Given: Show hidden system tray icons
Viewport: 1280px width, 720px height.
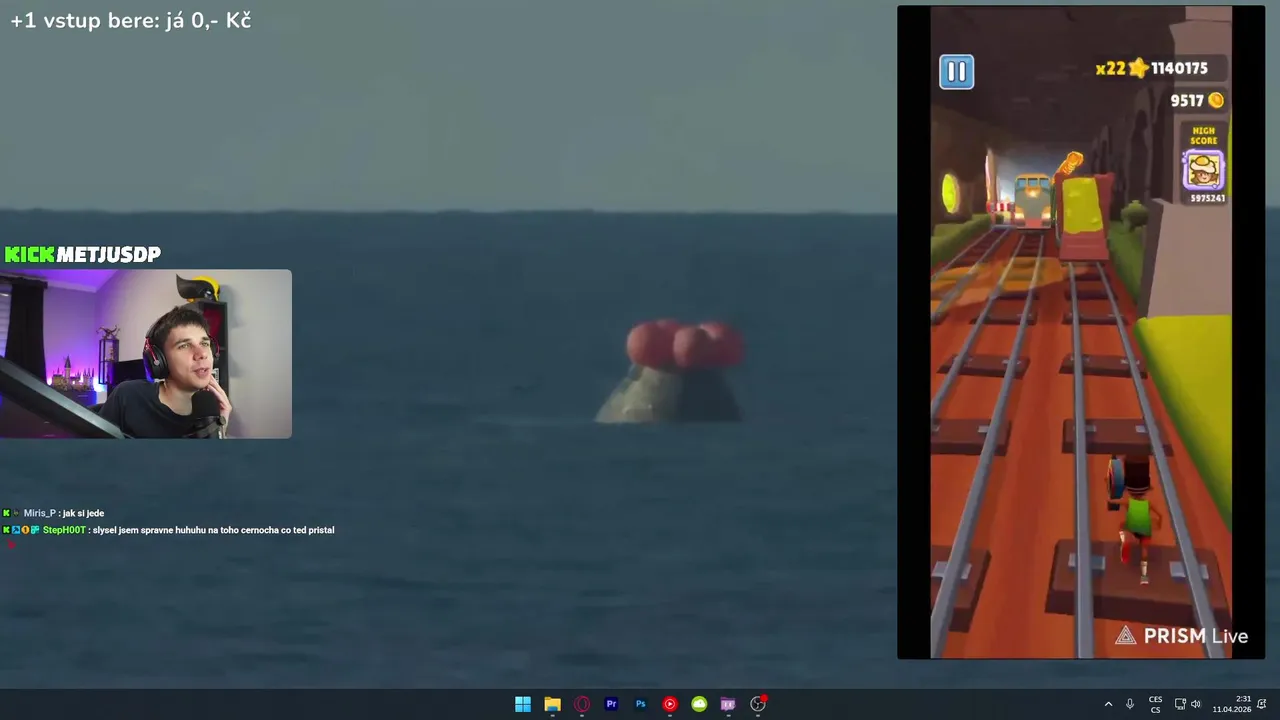Looking at the screenshot, I should [x=1108, y=704].
